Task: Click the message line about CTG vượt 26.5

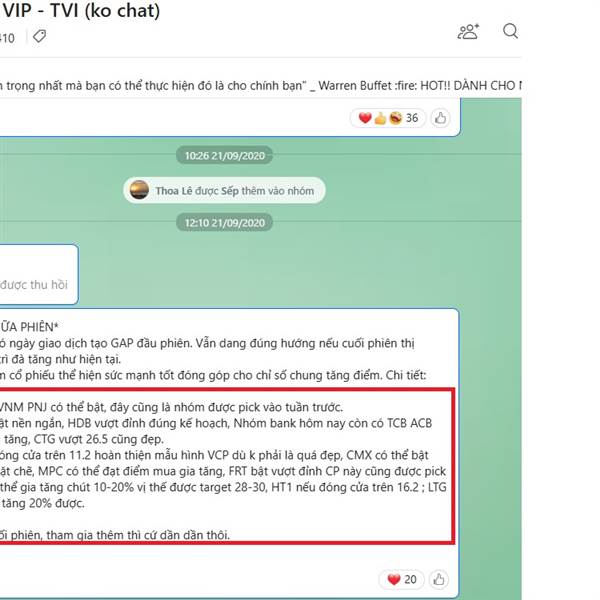Action: 82,439
